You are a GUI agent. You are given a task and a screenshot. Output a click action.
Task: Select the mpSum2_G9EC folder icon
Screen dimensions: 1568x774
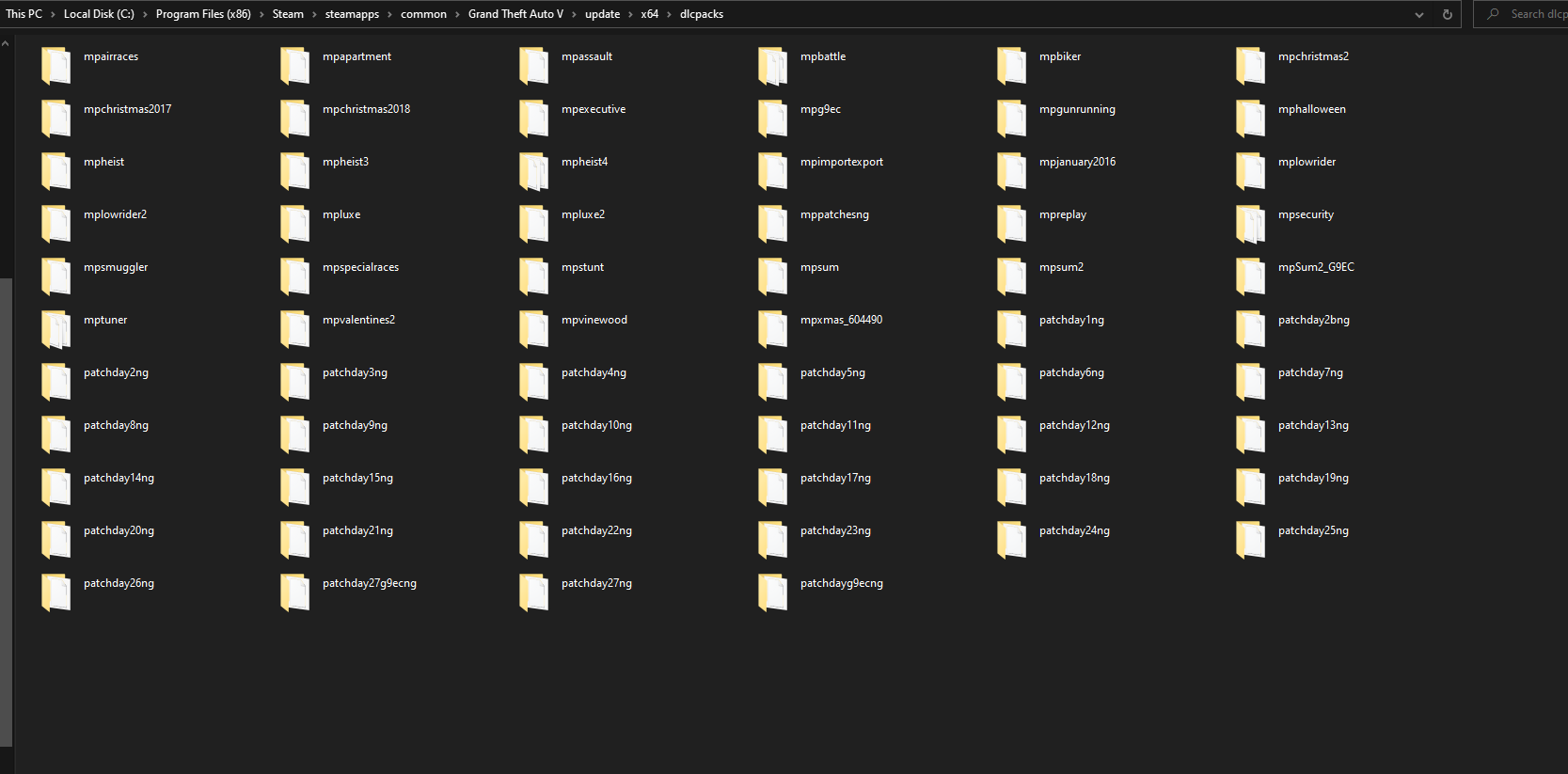pyautogui.click(x=1250, y=276)
